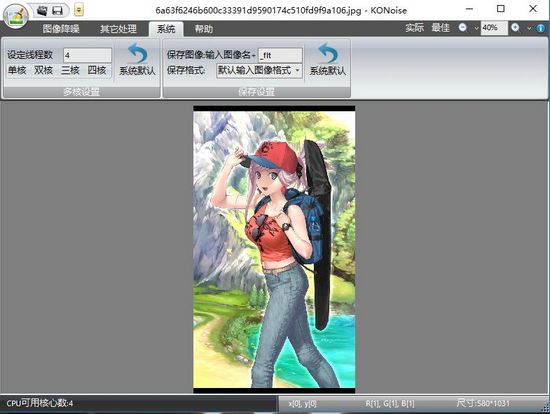Expand the zoom in dropdown arrow
The height and width of the screenshot is (414, 550).
[x=529, y=28]
